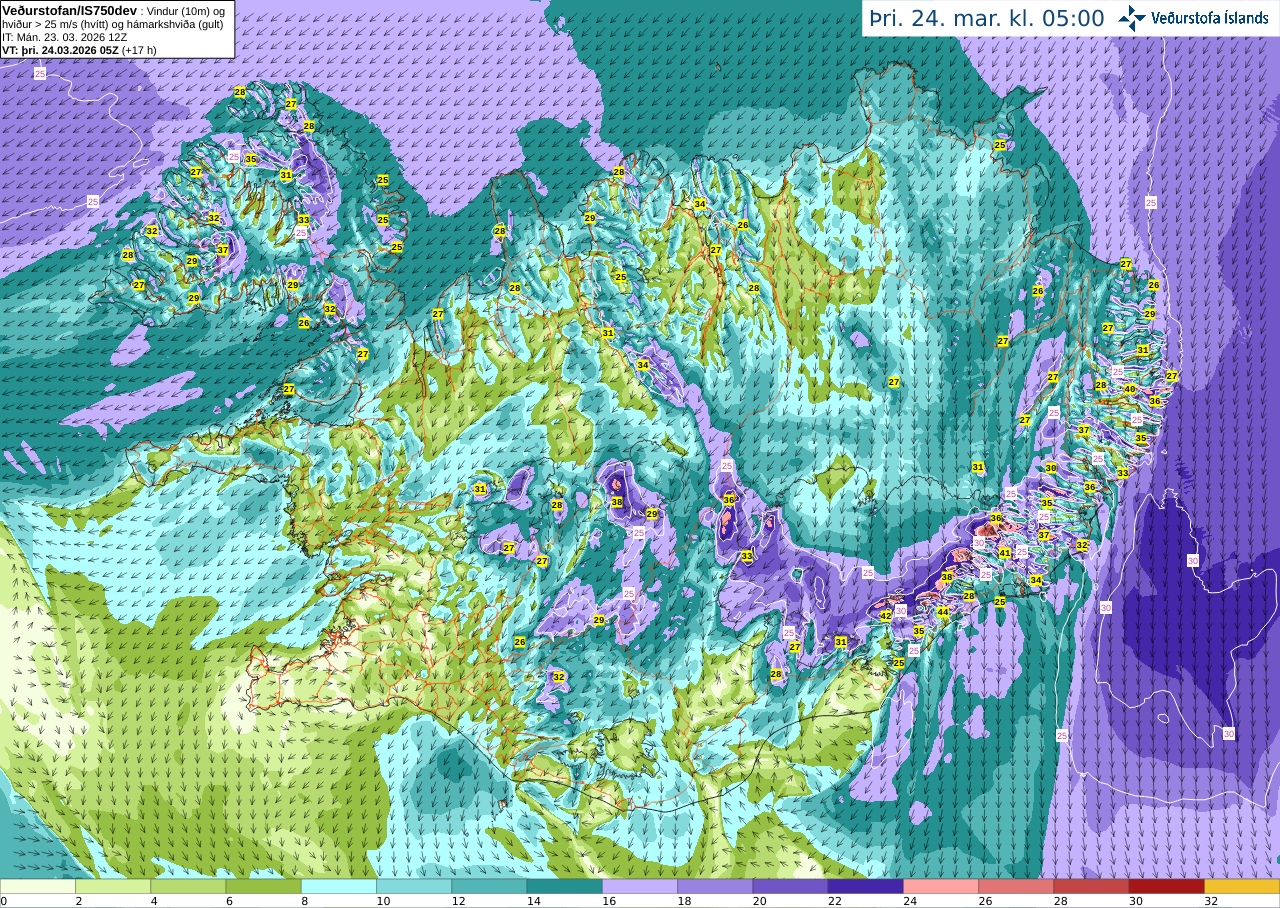Click the Veðurstofa Íslands logo icon

1132,18
